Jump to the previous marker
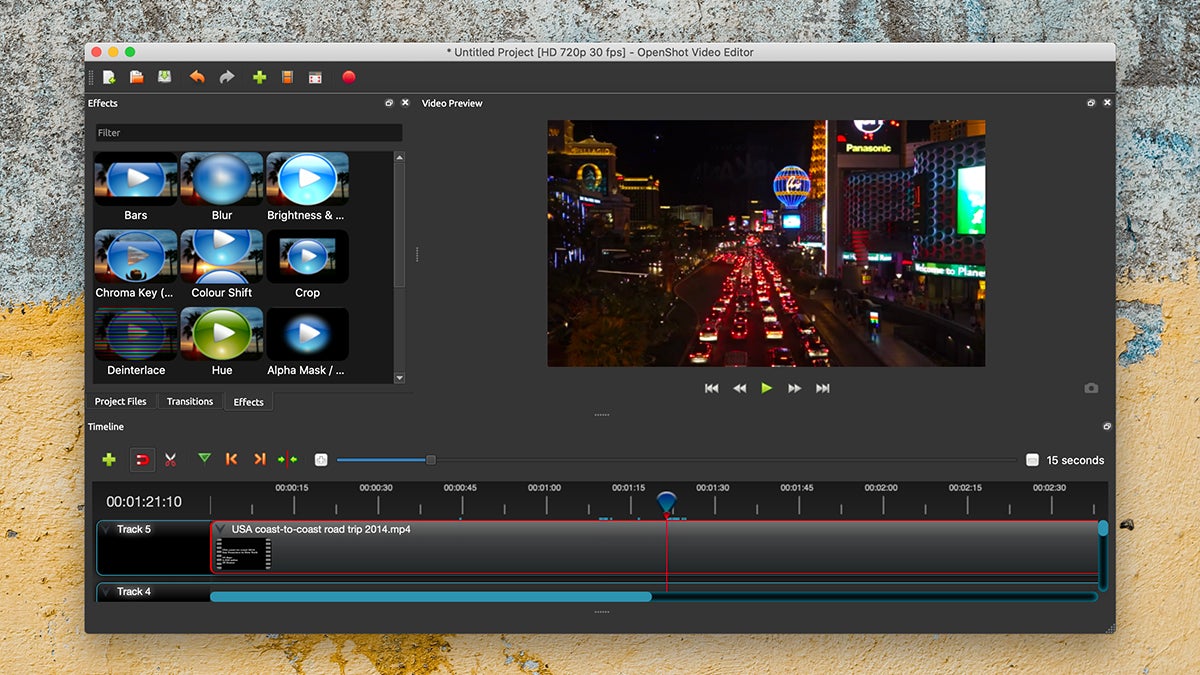The image size is (1200, 675). click(x=232, y=459)
